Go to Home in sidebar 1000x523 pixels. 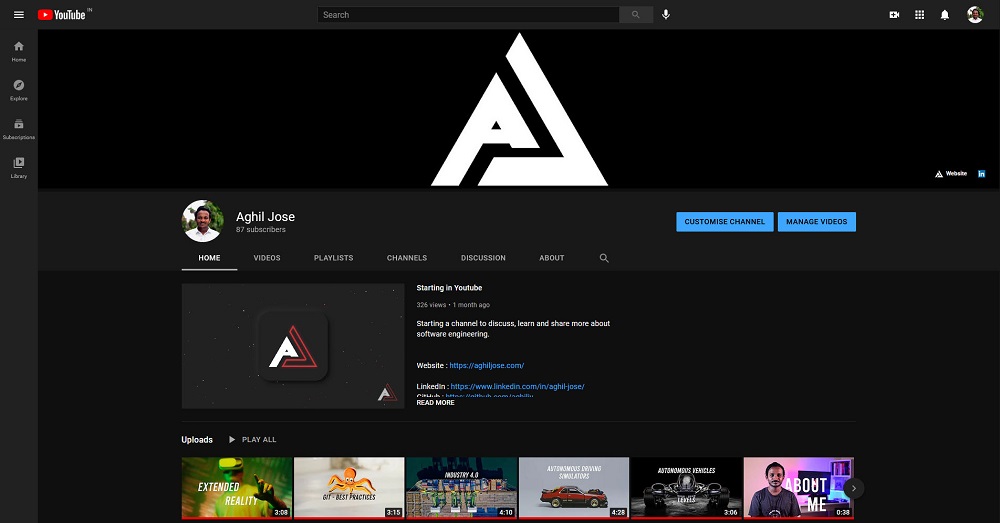point(18,52)
